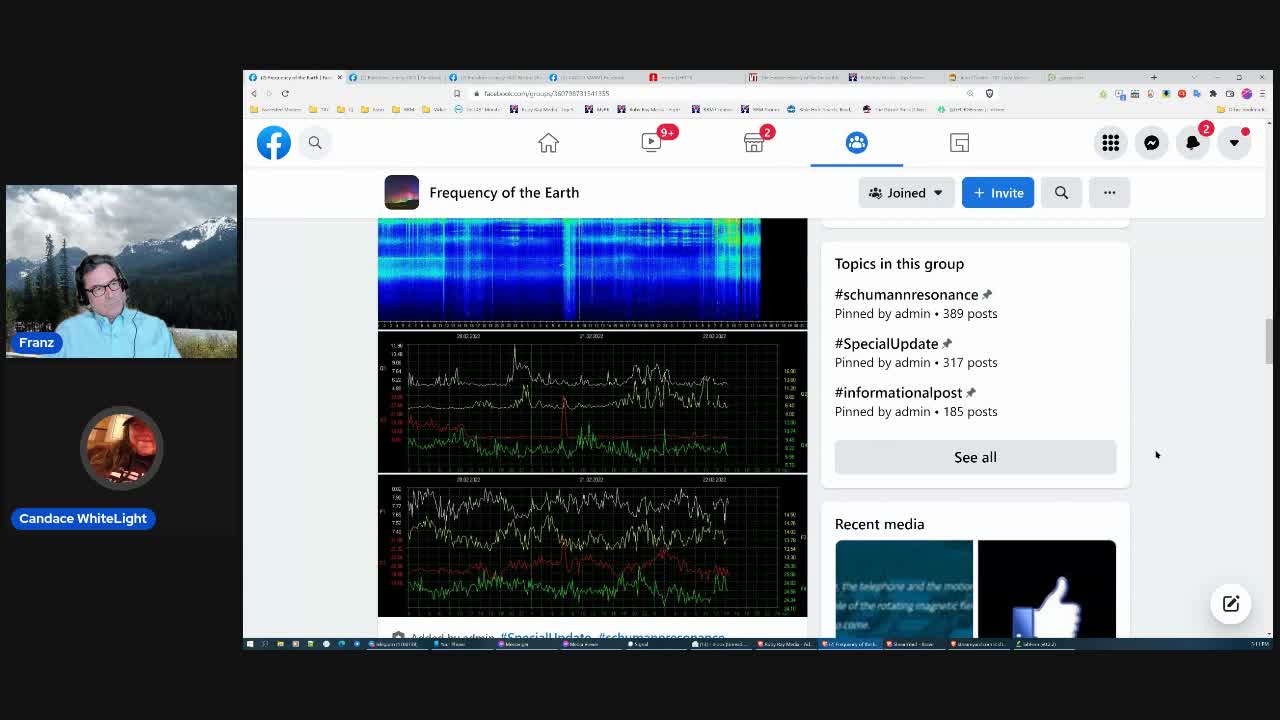This screenshot has height=720, width=1280.
Task: Open Facebook search magnifier icon
Action: pyautogui.click(x=315, y=143)
